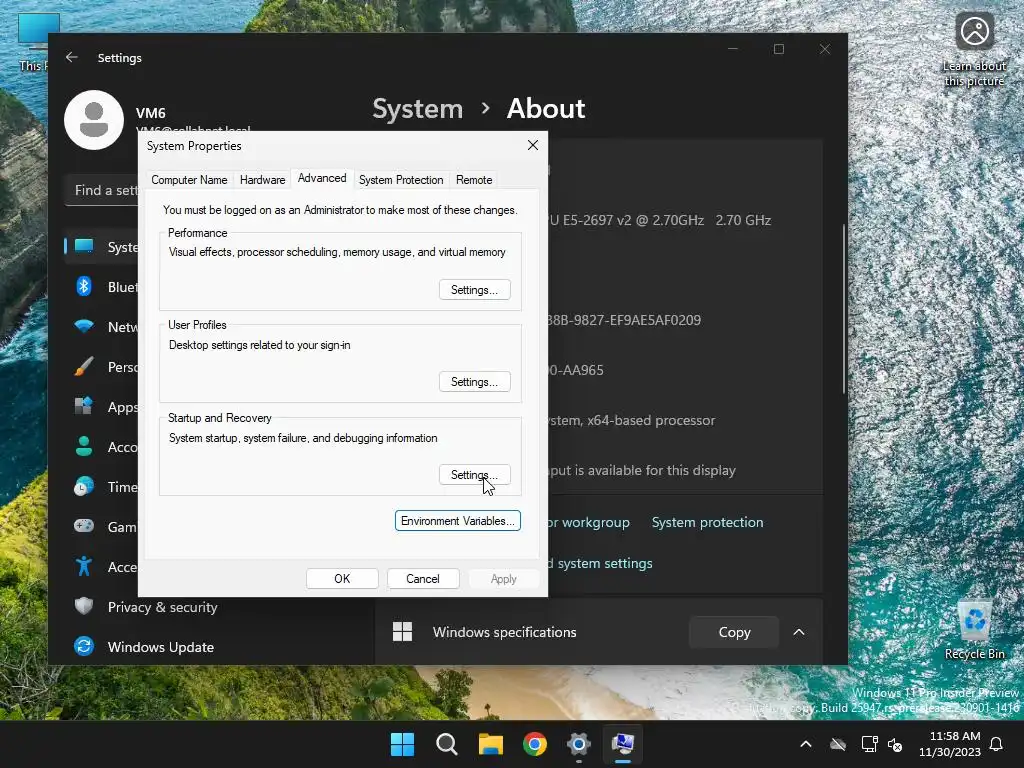Open taskbar Search
The width and height of the screenshot is (1024, 768).
click(x=447, y=744)
